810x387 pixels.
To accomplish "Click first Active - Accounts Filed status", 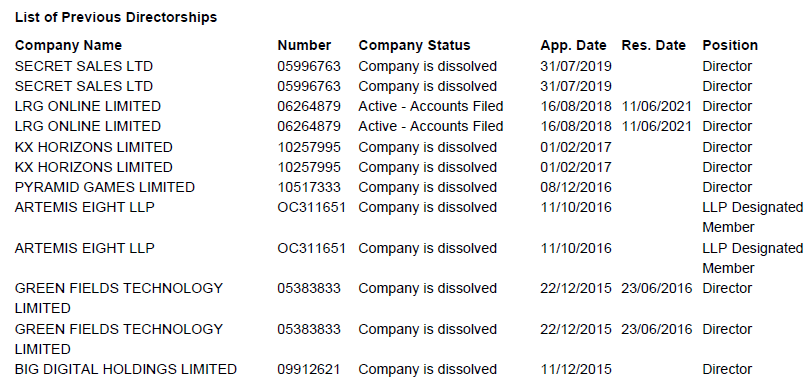I will pyautogui.click(x=431, y=106).
